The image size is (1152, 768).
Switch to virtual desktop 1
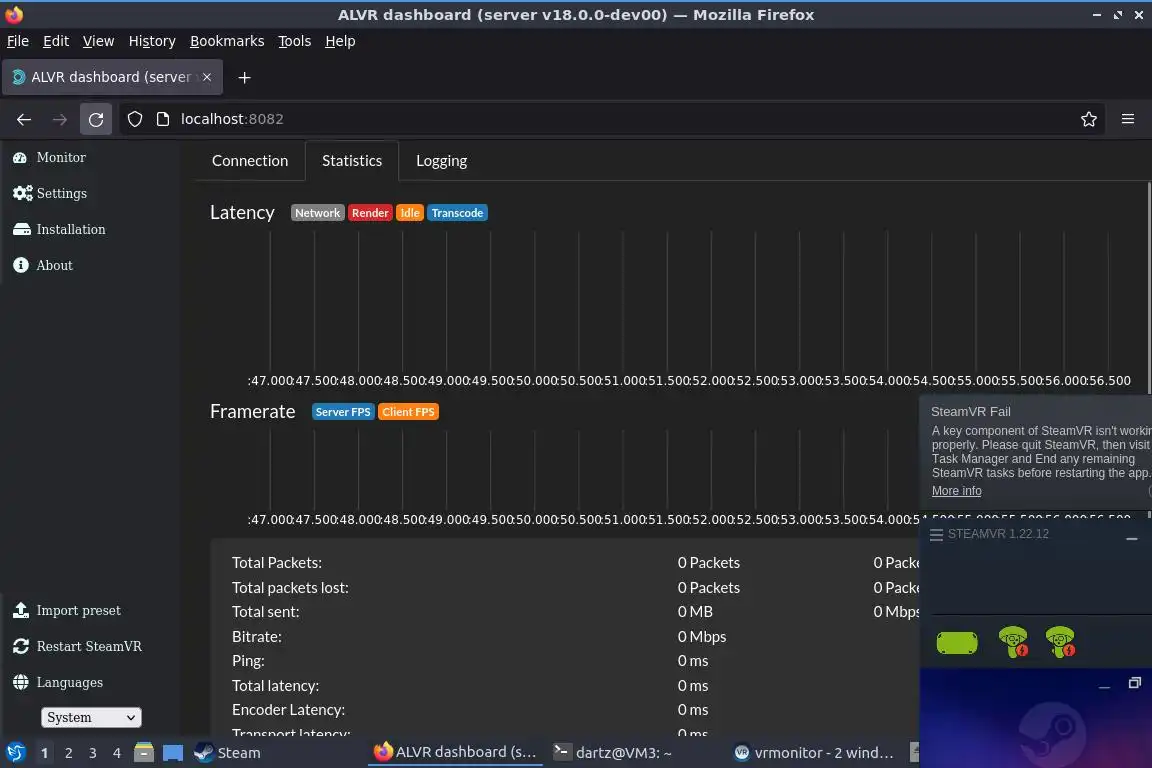pos(44,753)
